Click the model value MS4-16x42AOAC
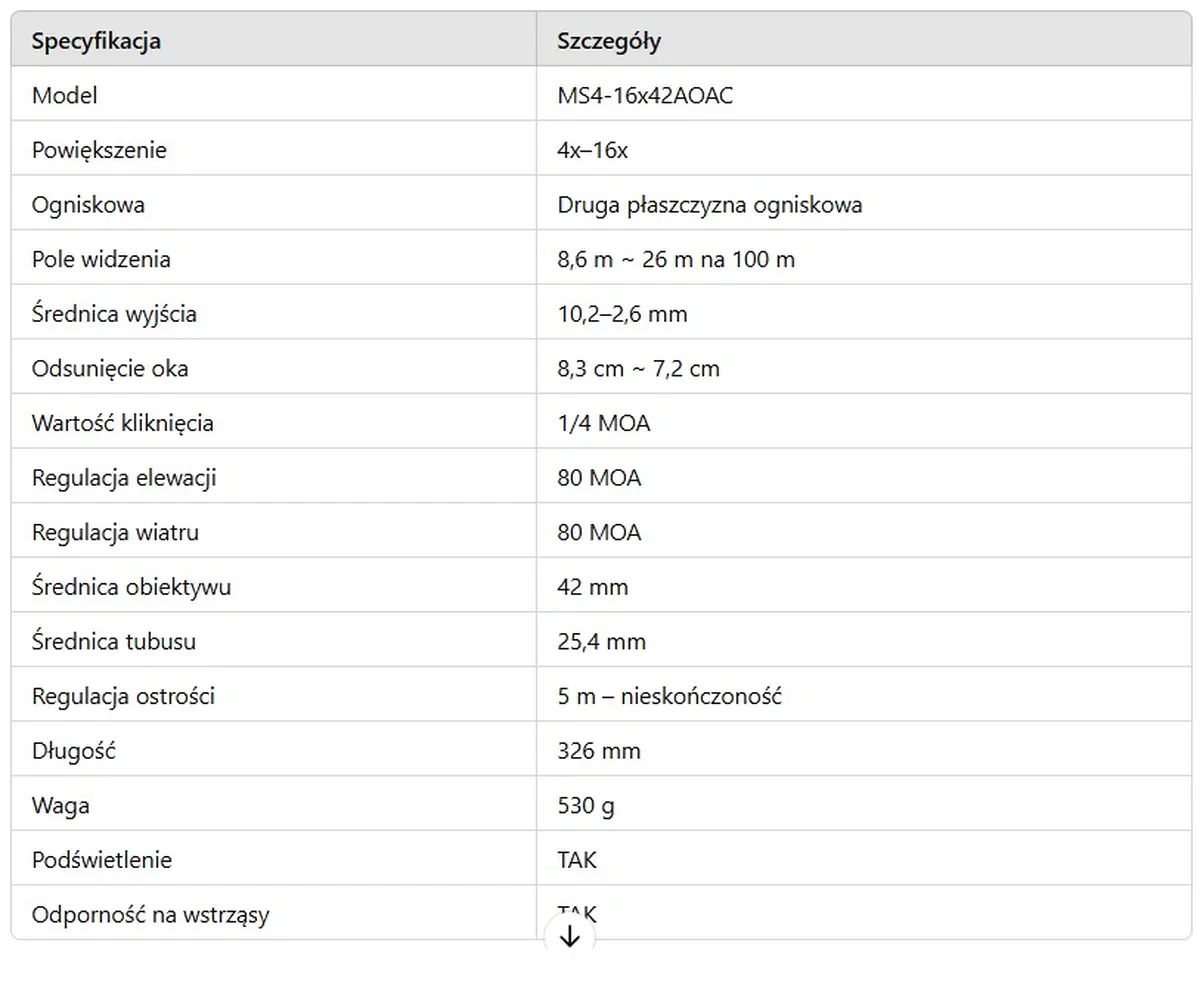 pos(648,96)
